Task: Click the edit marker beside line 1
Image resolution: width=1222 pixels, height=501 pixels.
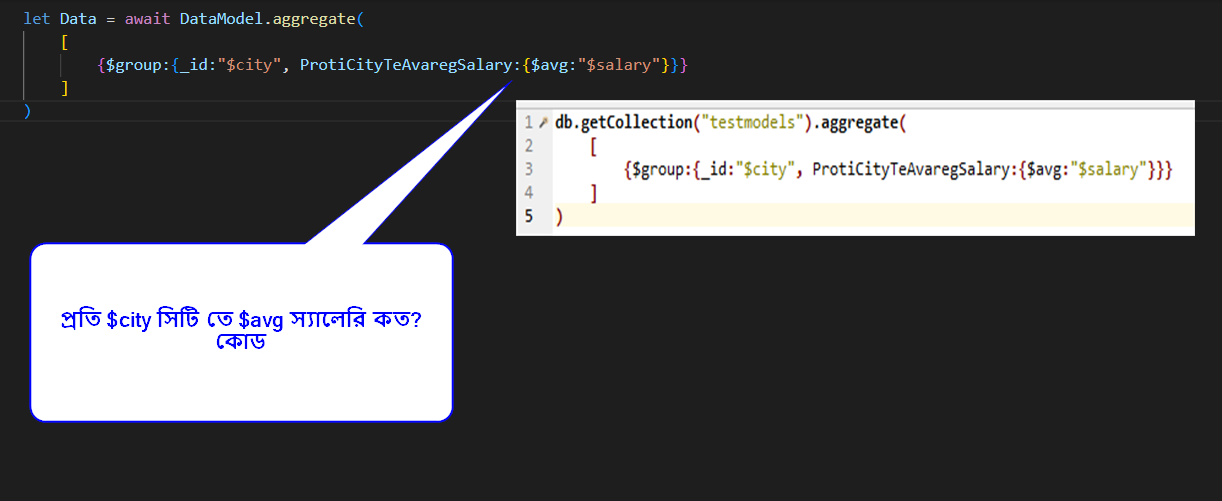Action: (x=543, y=123)
